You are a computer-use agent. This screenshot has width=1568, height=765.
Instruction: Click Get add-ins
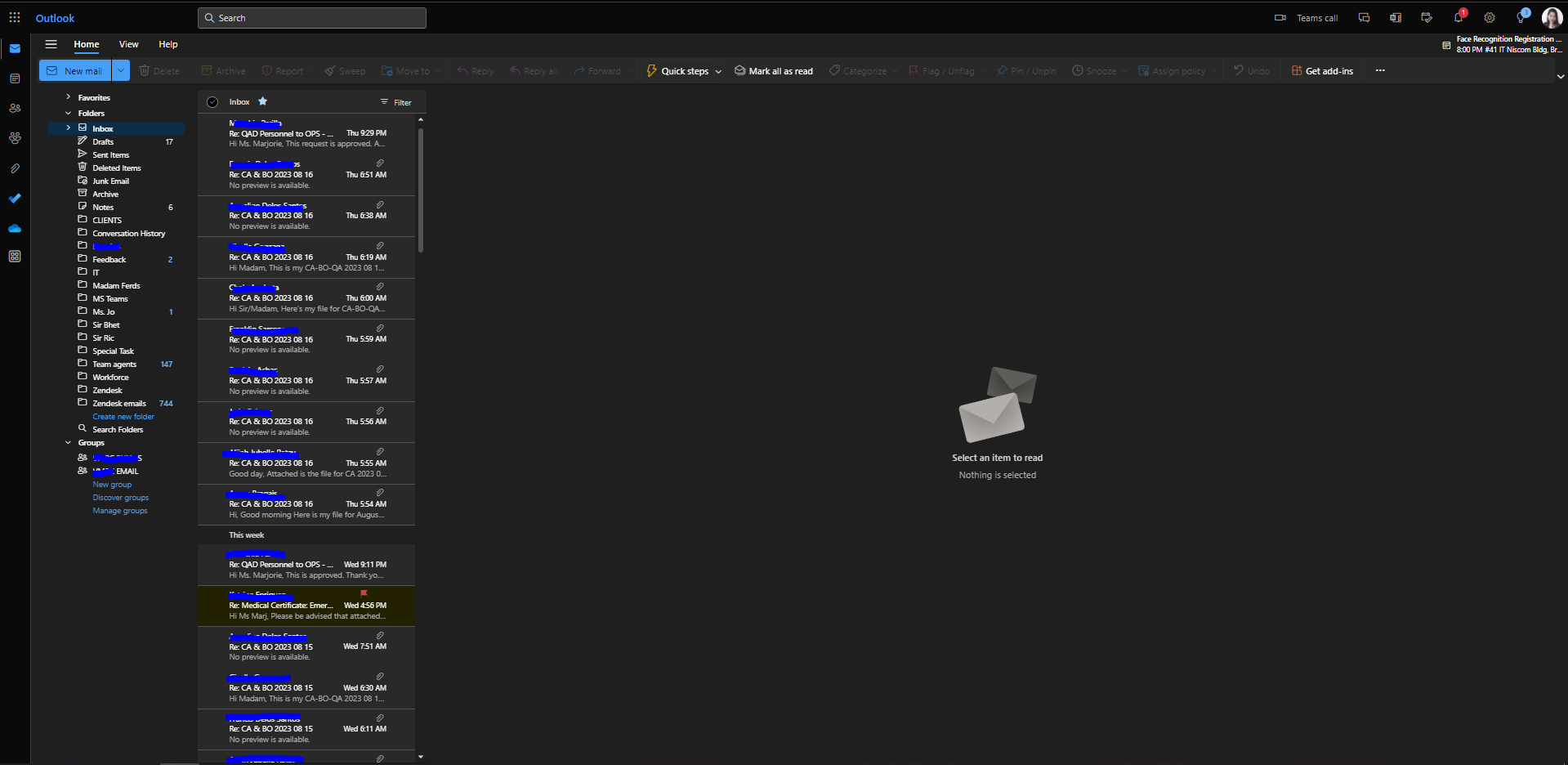[1322, 71]
